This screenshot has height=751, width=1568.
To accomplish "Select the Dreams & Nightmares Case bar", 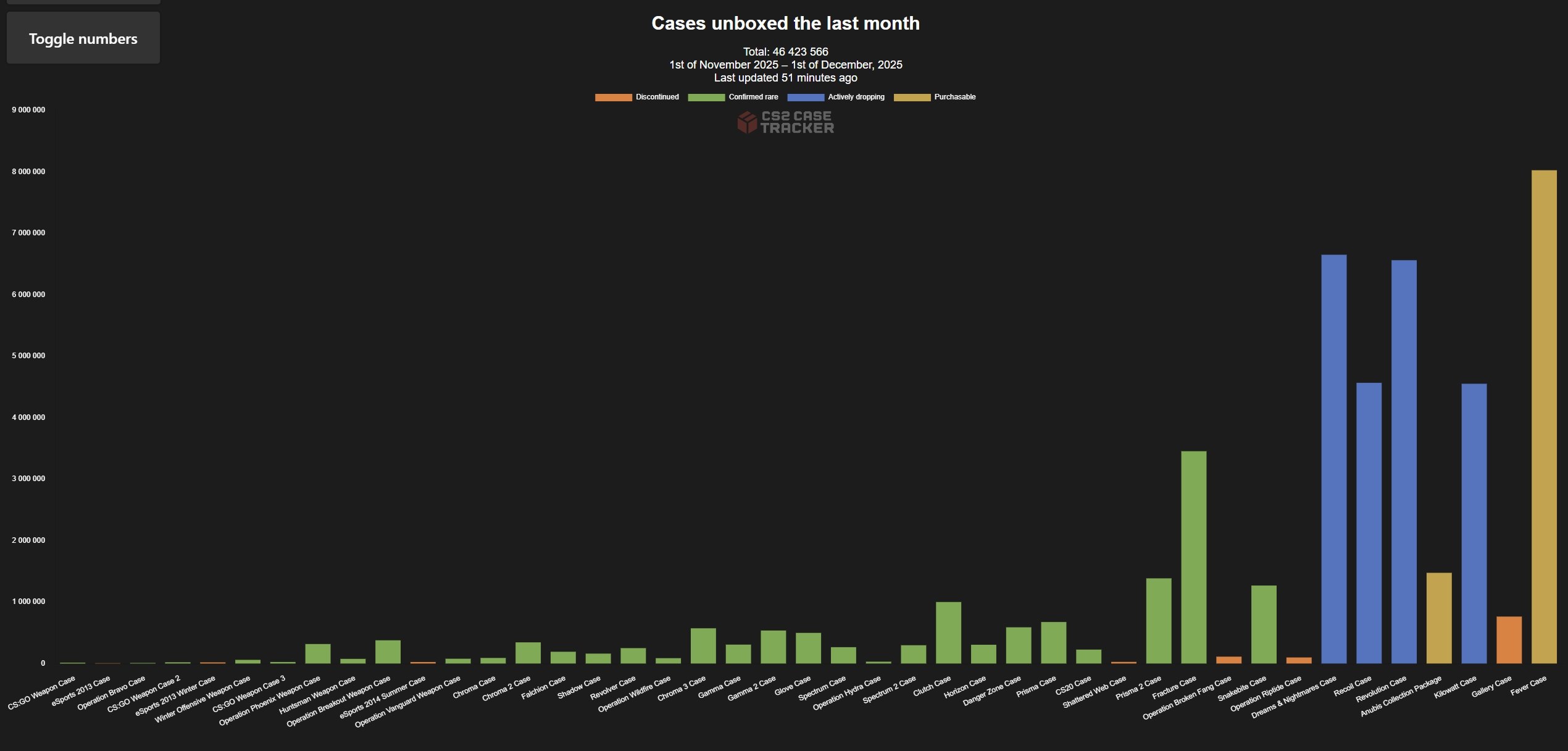I will [1333, 459].
